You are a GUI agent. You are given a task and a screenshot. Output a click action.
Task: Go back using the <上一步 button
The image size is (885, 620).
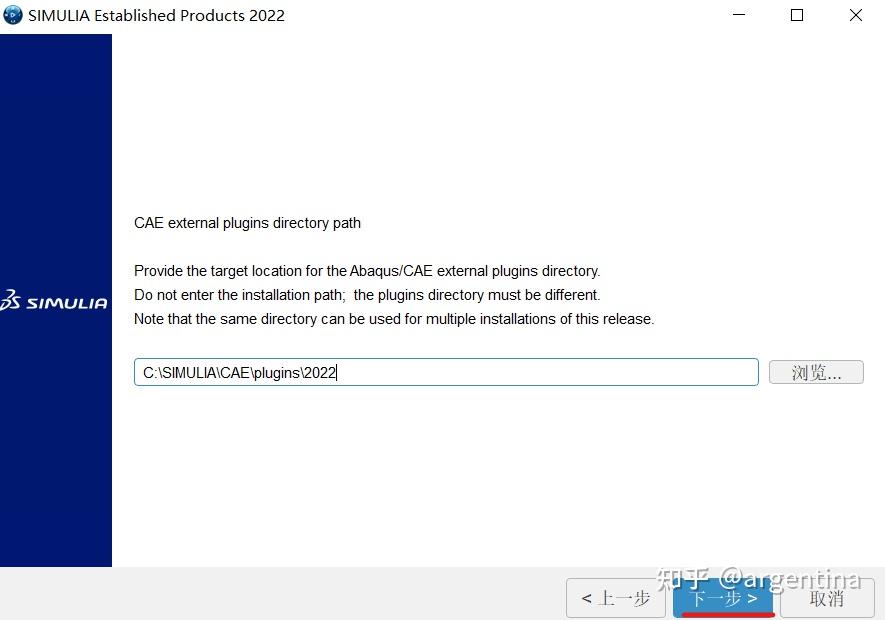[615, 598]
